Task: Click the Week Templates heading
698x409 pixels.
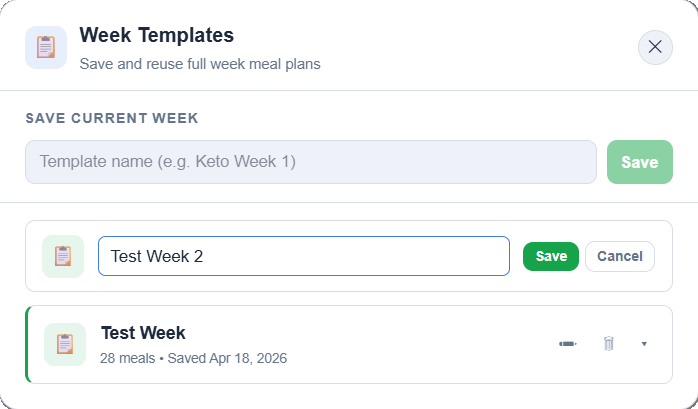Action: point(156,36)
